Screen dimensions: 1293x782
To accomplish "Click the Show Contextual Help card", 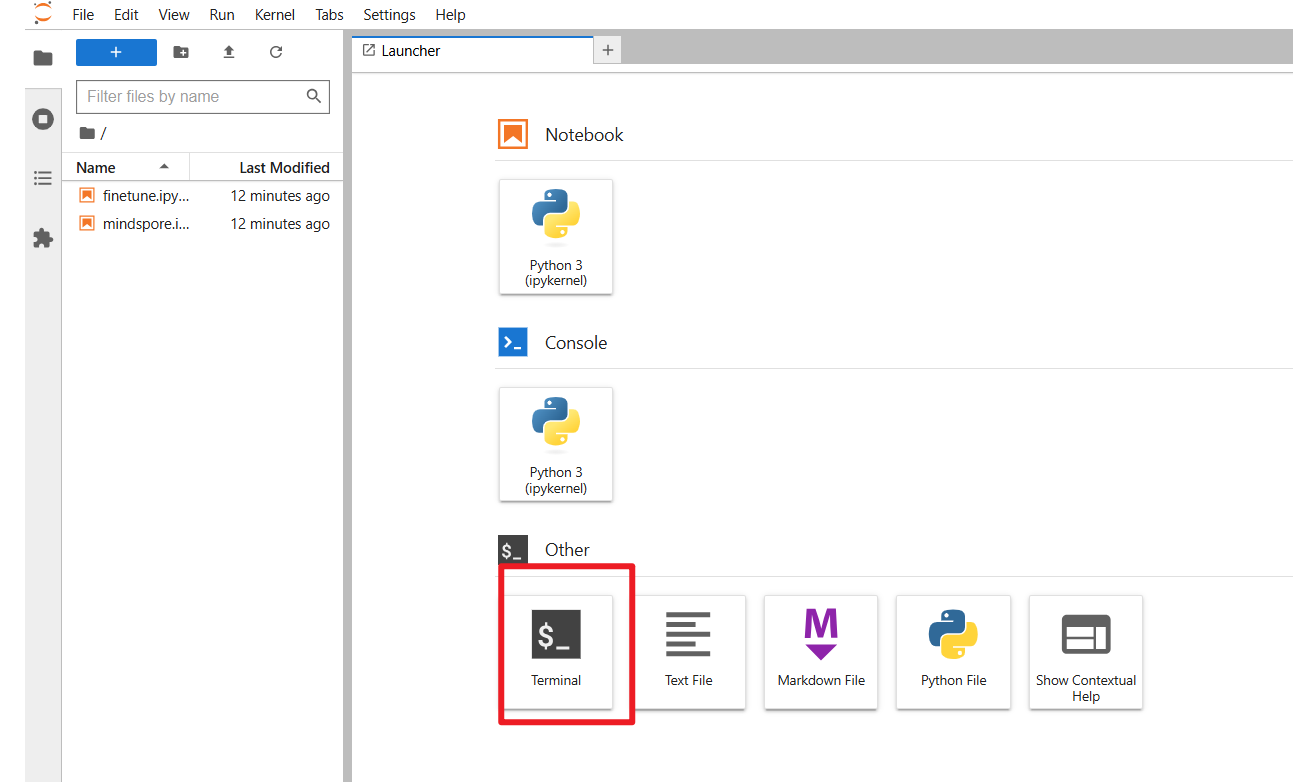I will (1086, 652).
